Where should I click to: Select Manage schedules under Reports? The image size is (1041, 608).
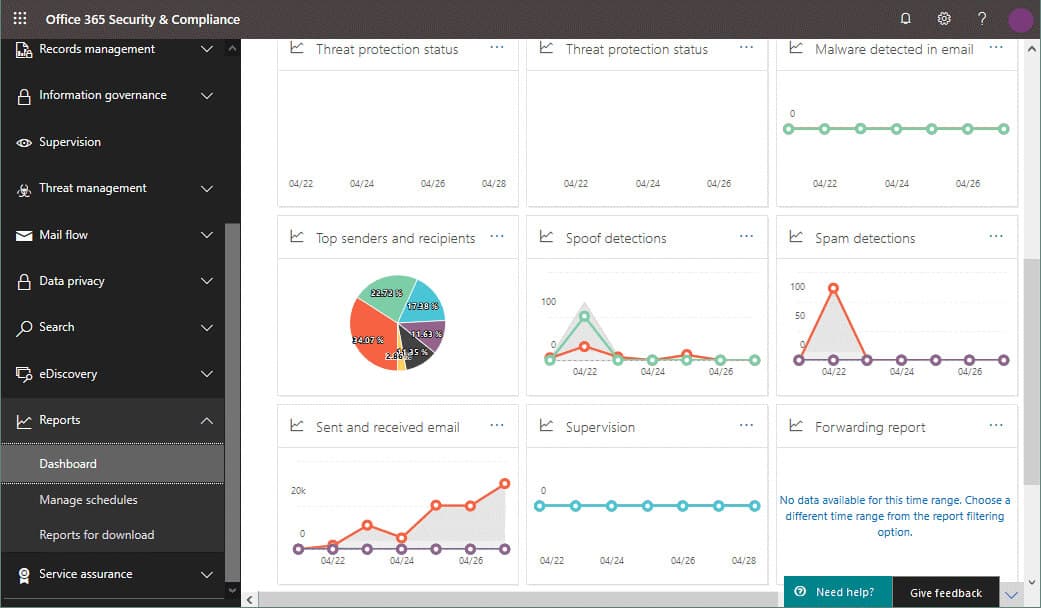coord(88,500)
